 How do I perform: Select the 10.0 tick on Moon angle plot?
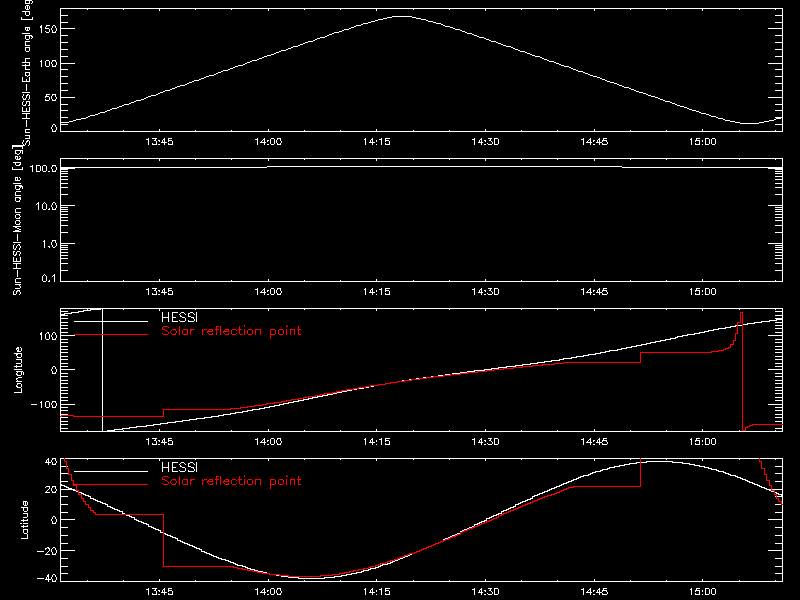[x=46, y=206]
